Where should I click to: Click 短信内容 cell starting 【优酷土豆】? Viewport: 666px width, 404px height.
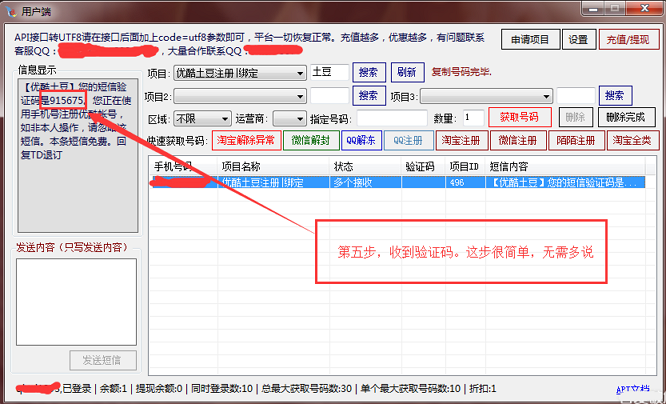point(565,183)
